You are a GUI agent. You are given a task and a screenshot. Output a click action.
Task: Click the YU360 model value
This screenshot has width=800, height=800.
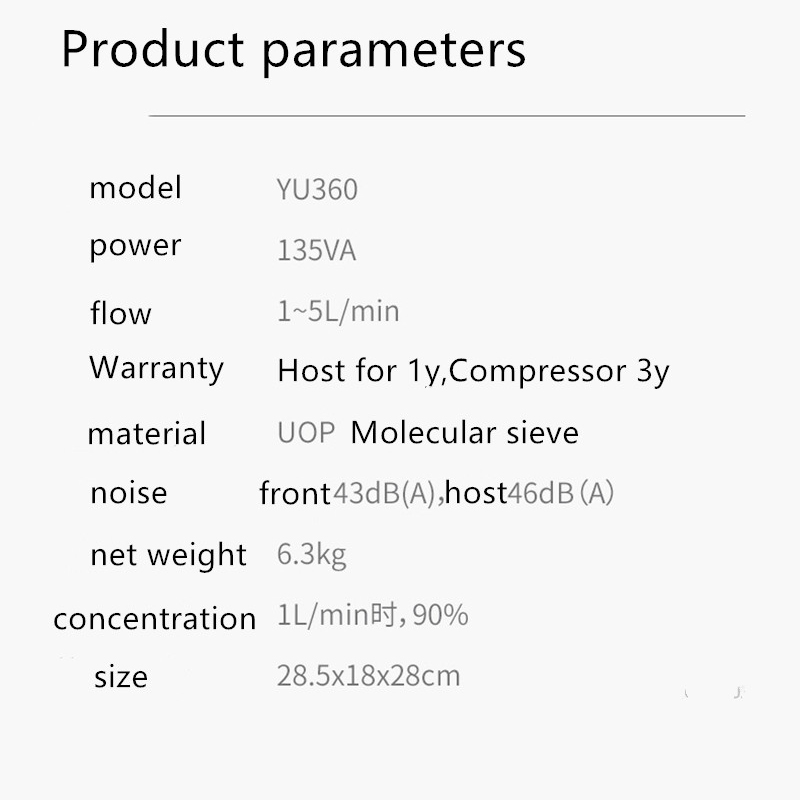[x=316, y=190]
